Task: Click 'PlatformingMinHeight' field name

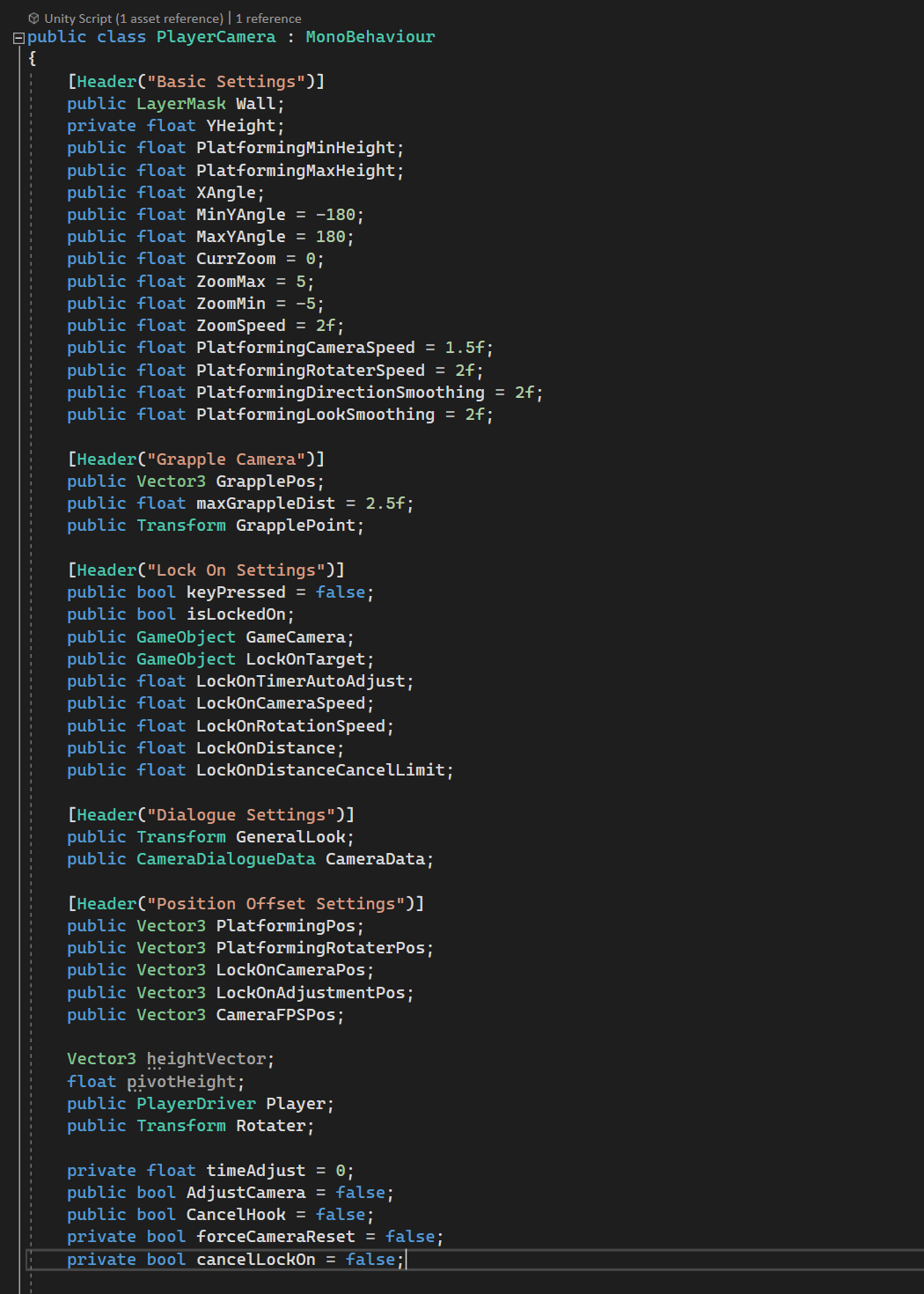Action: [x=296, y=148]
